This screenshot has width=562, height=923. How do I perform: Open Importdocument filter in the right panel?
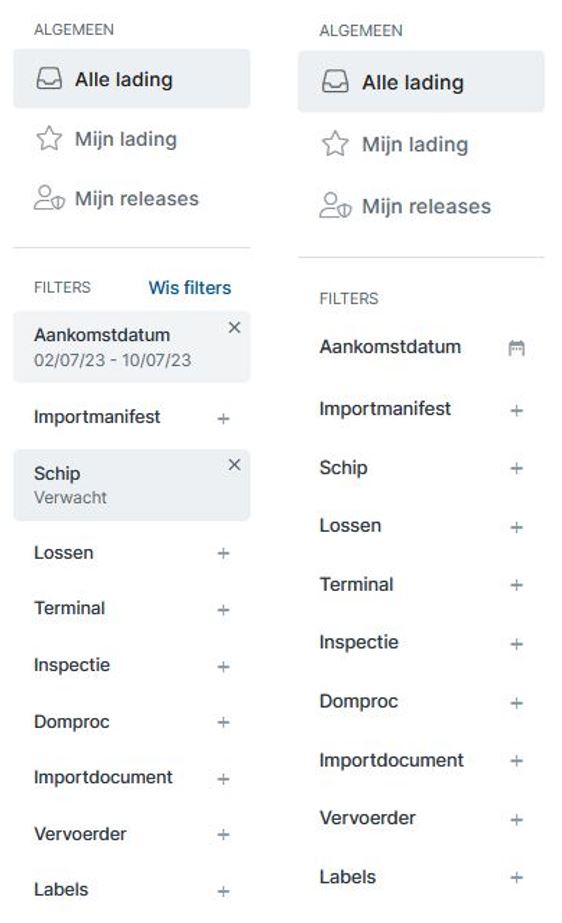(x=516, y=761)
